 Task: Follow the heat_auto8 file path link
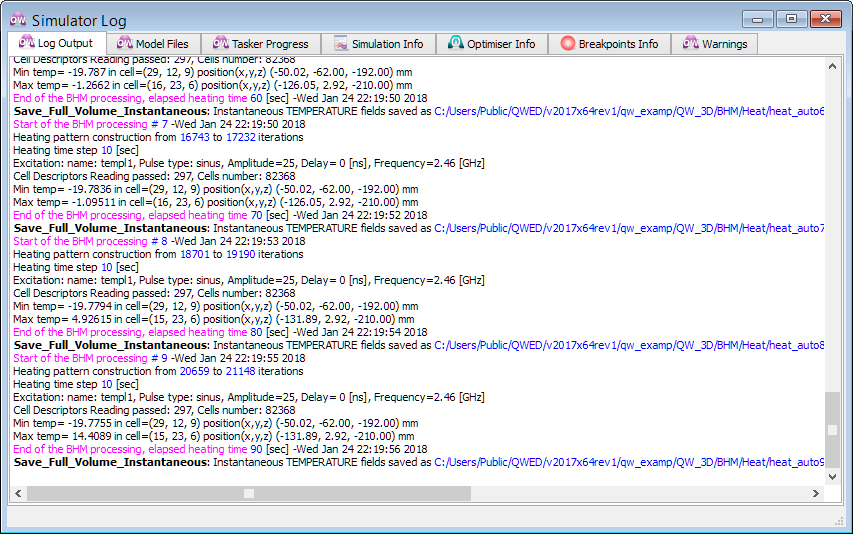pos(630,345)
